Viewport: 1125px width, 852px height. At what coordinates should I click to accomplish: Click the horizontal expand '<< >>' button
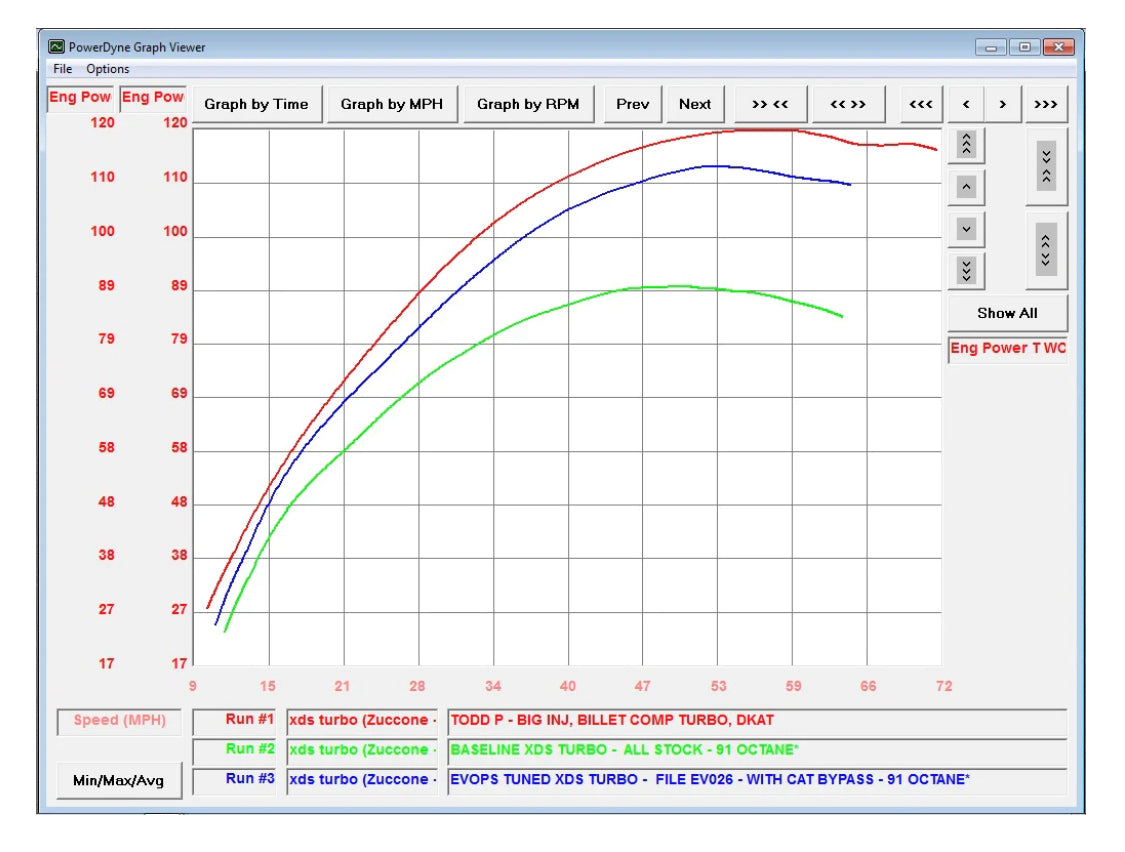848,104
